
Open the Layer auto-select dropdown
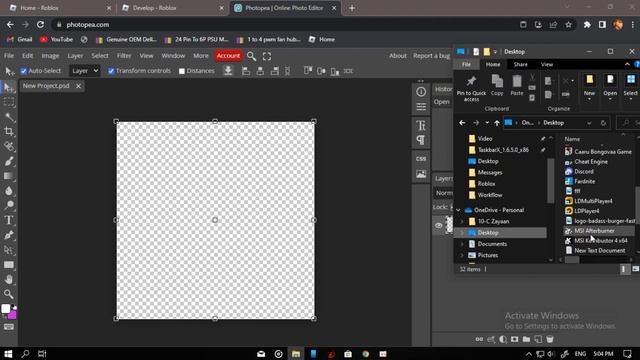click(84, 71)
